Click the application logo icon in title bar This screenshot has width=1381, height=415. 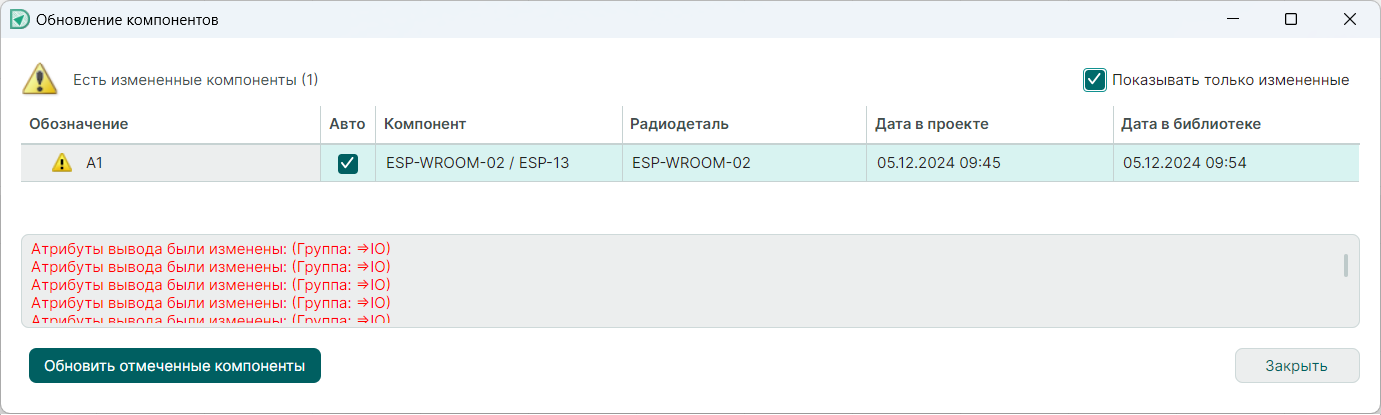(19, 19)
